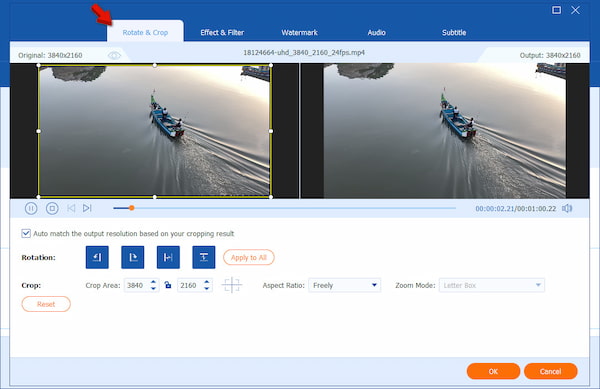
Task: Click the top-middle crop handle
Action: tap(155, 65)
